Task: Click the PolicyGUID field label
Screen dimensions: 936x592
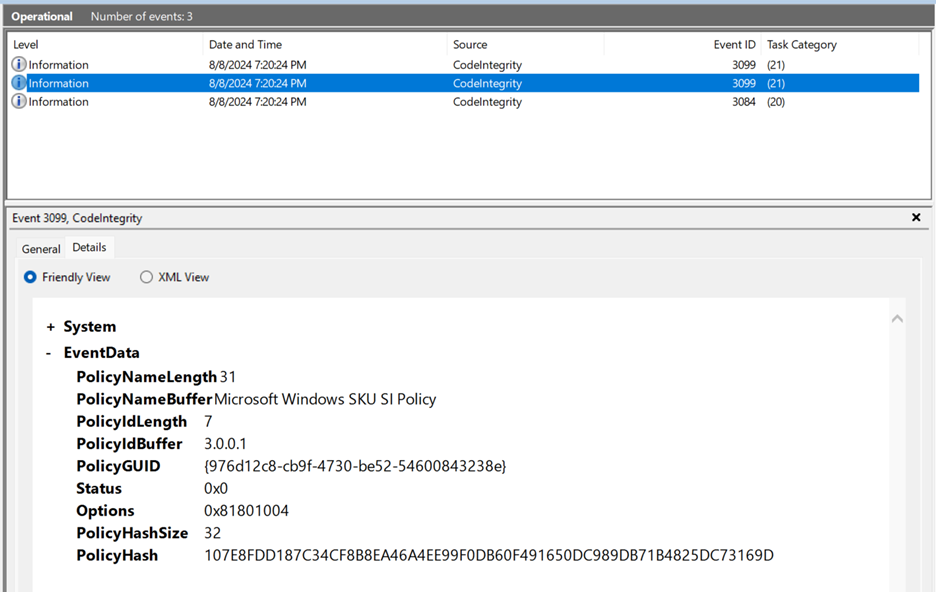Action: pos(118,466)
